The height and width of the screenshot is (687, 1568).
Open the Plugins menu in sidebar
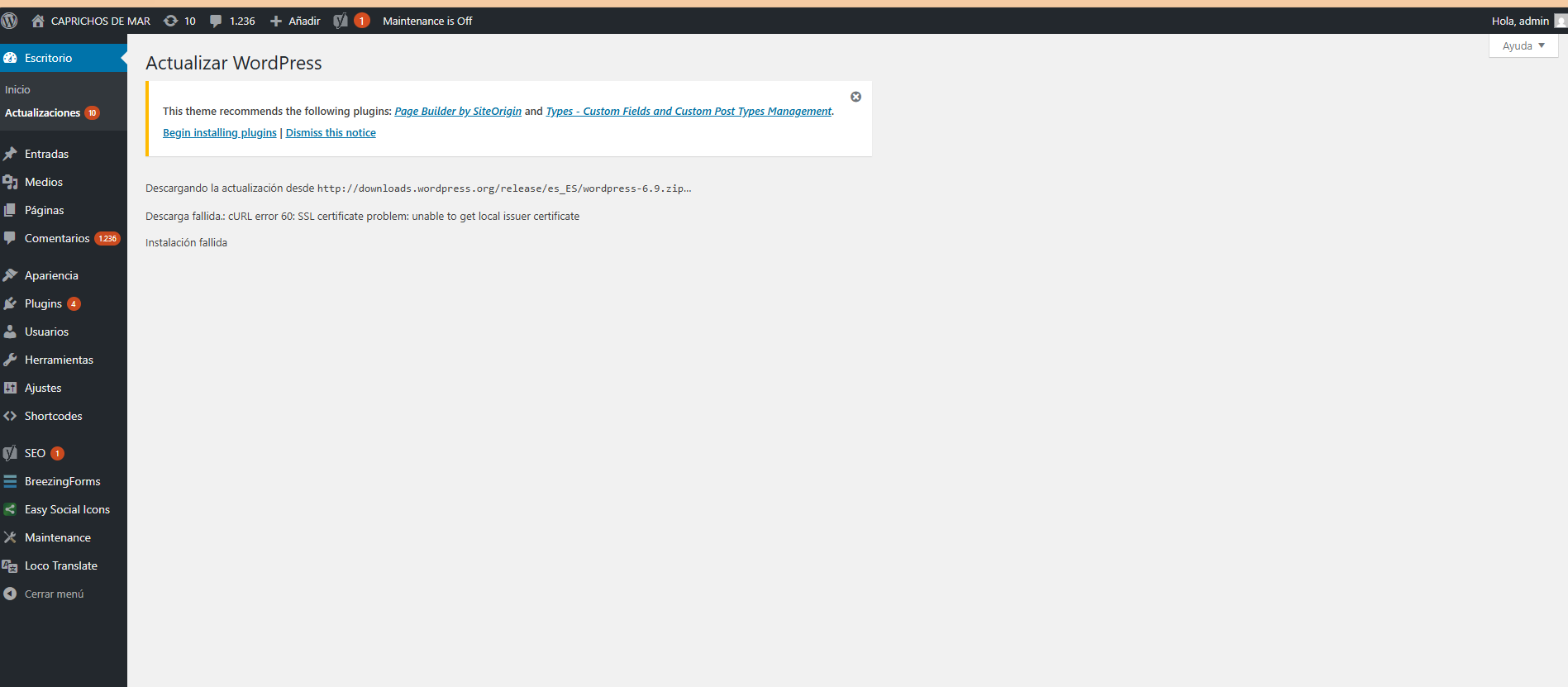[43, 303]
